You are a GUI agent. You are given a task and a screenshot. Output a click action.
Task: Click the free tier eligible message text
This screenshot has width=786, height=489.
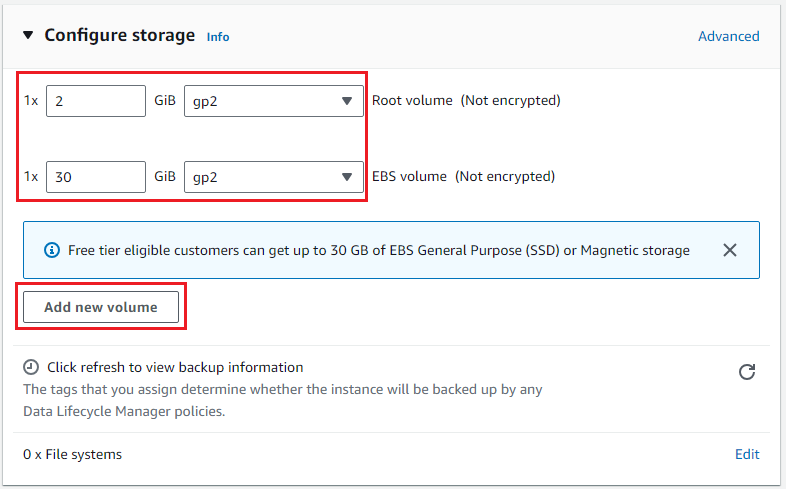pyautogui.click(x=379, y=250)
